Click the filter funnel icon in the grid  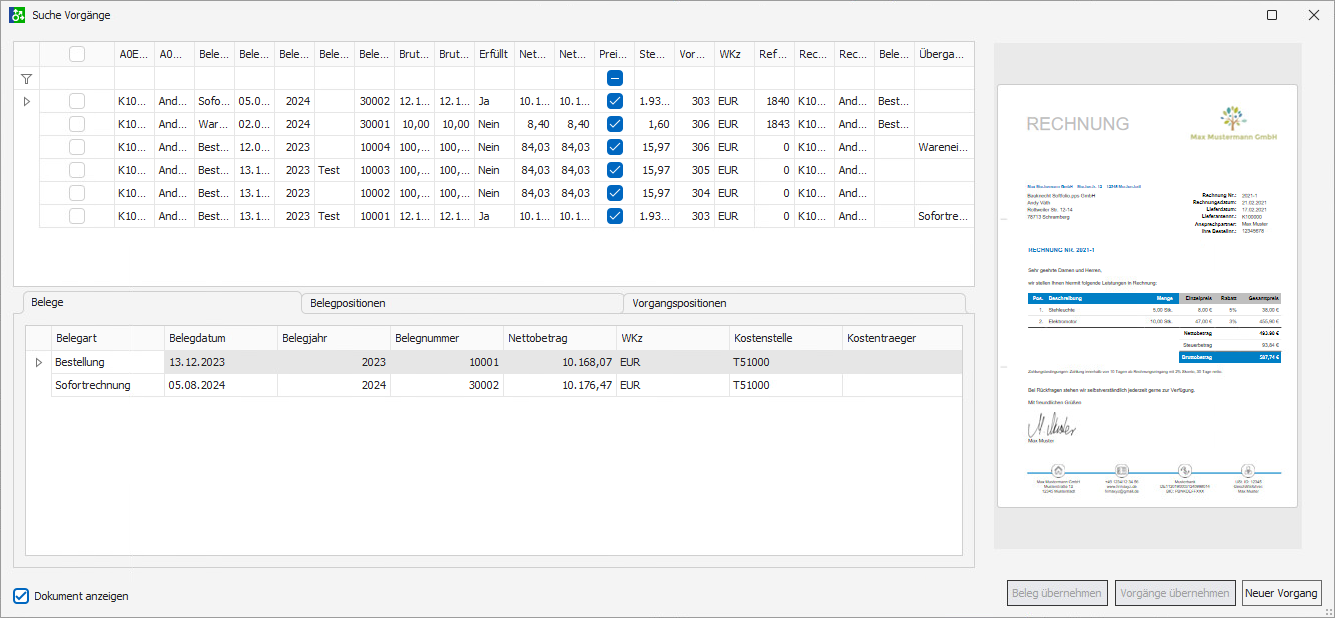point(26,78)
